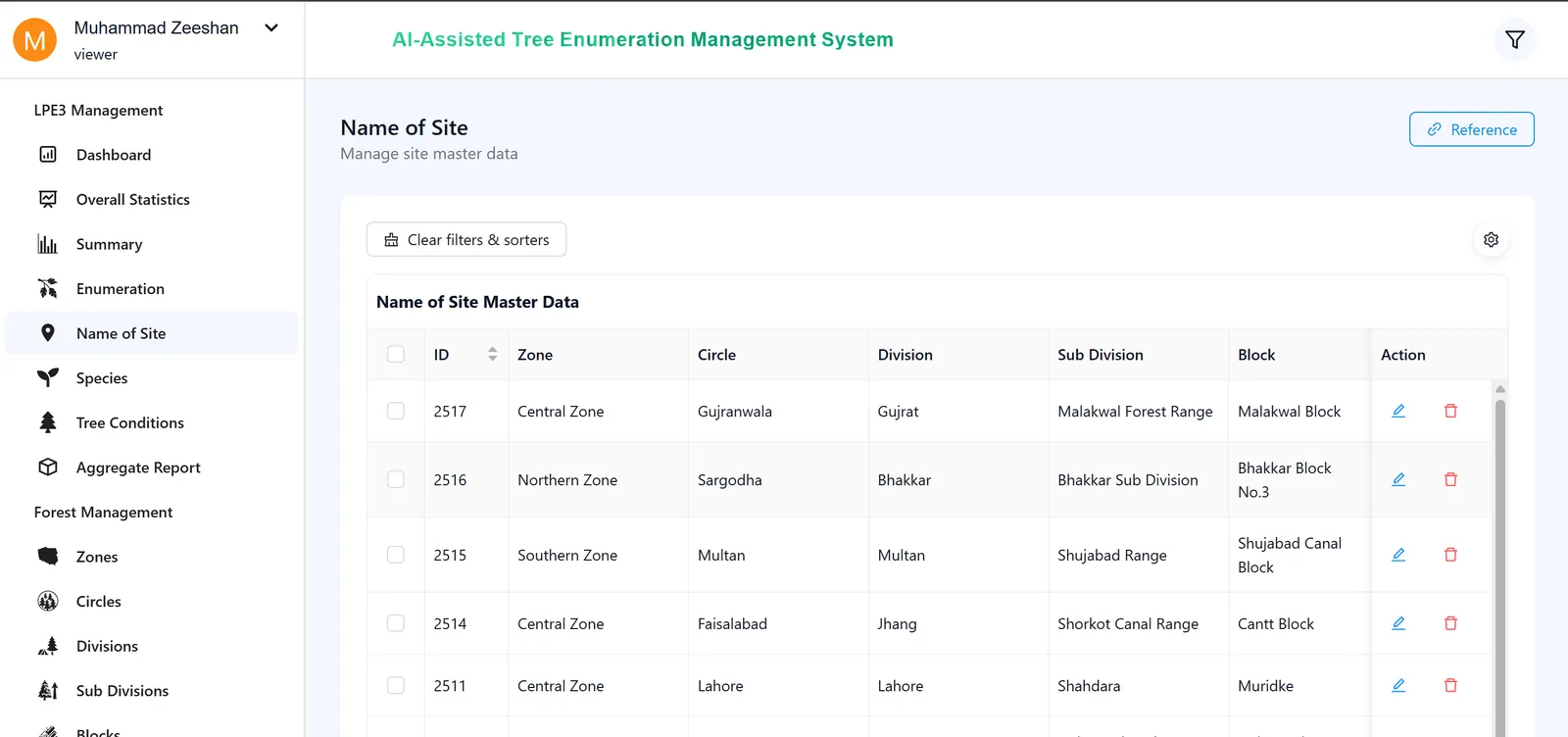Select checkbox for row 2517
1568x737 pixels.
pyautogui.click(x=396, y=412)
